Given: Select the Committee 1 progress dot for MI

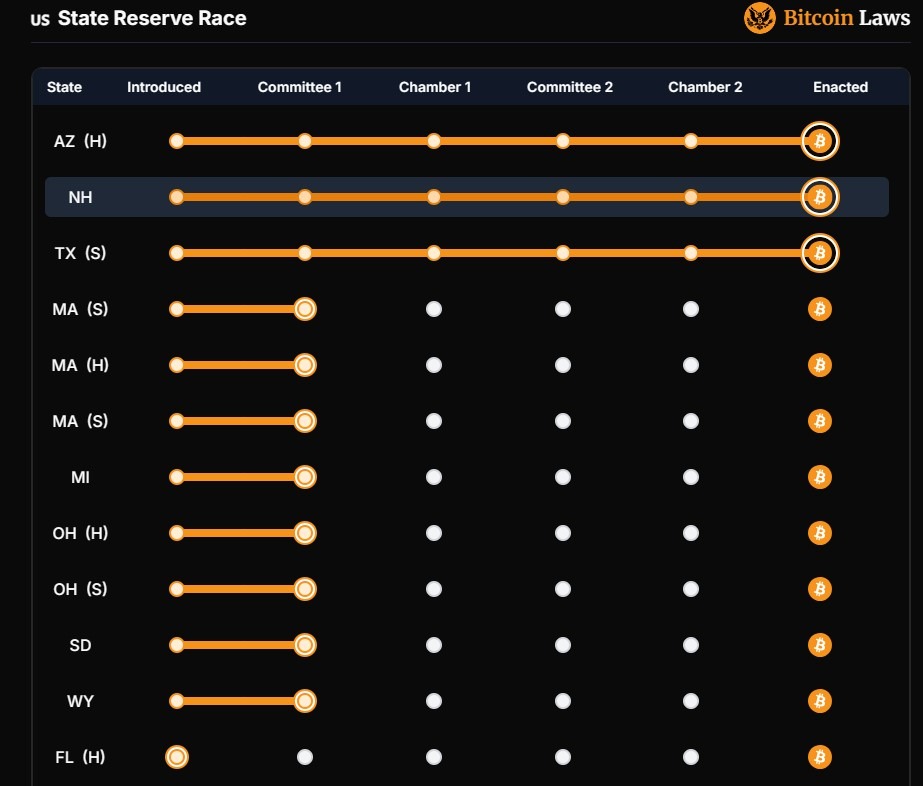Looking at the screenshot, I should 305,477.
